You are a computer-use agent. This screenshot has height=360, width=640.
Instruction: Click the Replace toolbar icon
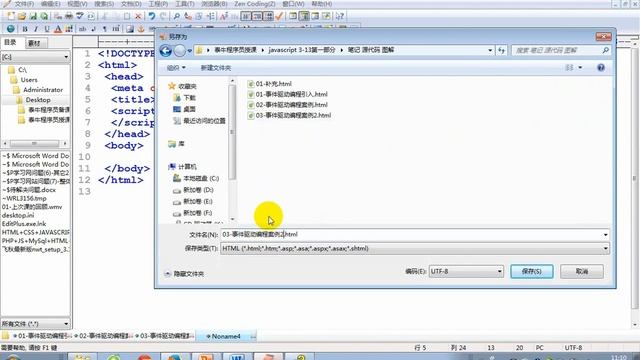[188, 16]
